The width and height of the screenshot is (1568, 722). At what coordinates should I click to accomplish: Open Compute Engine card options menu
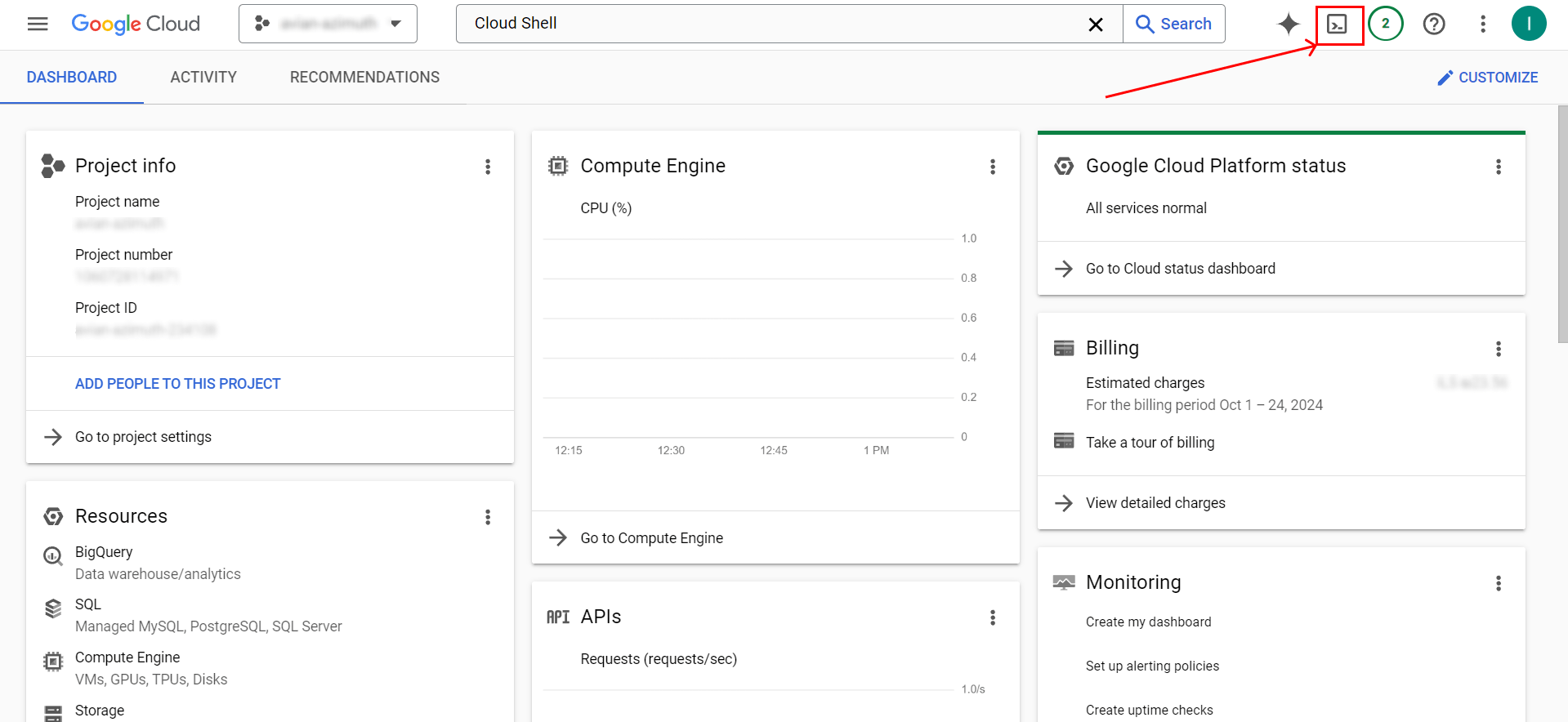993,167
